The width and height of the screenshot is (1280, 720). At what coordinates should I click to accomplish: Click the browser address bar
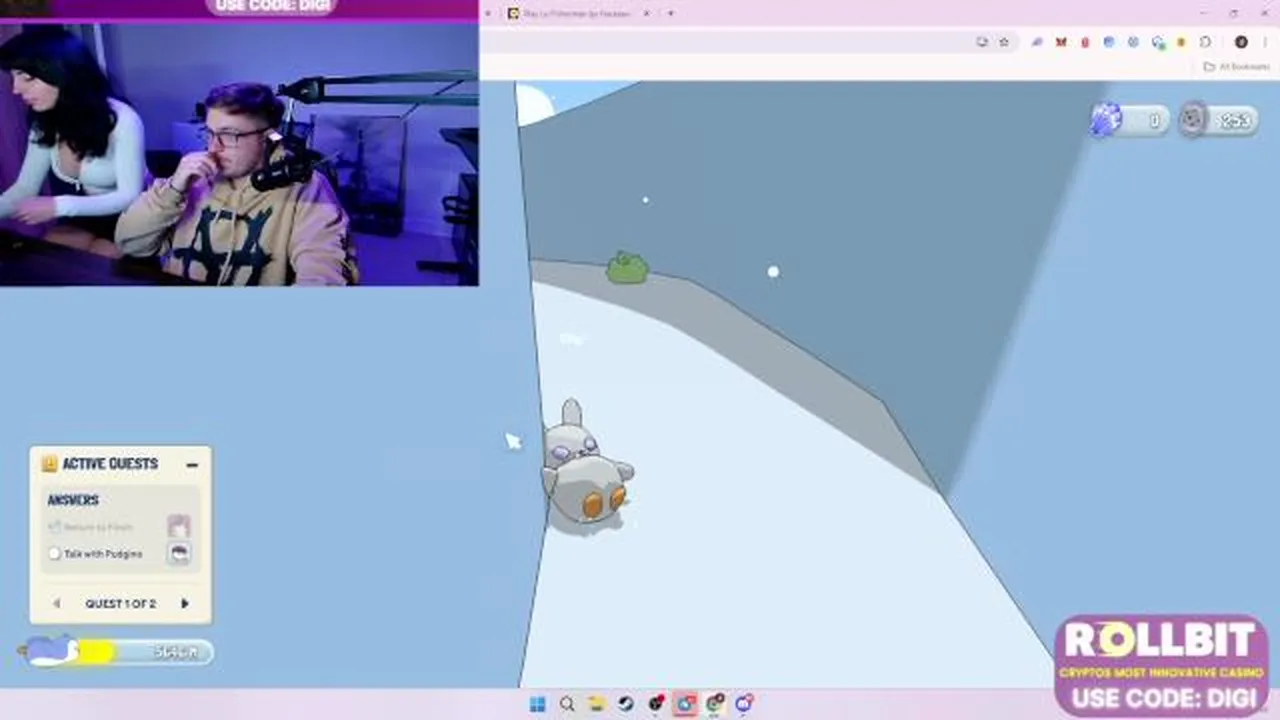750,42
